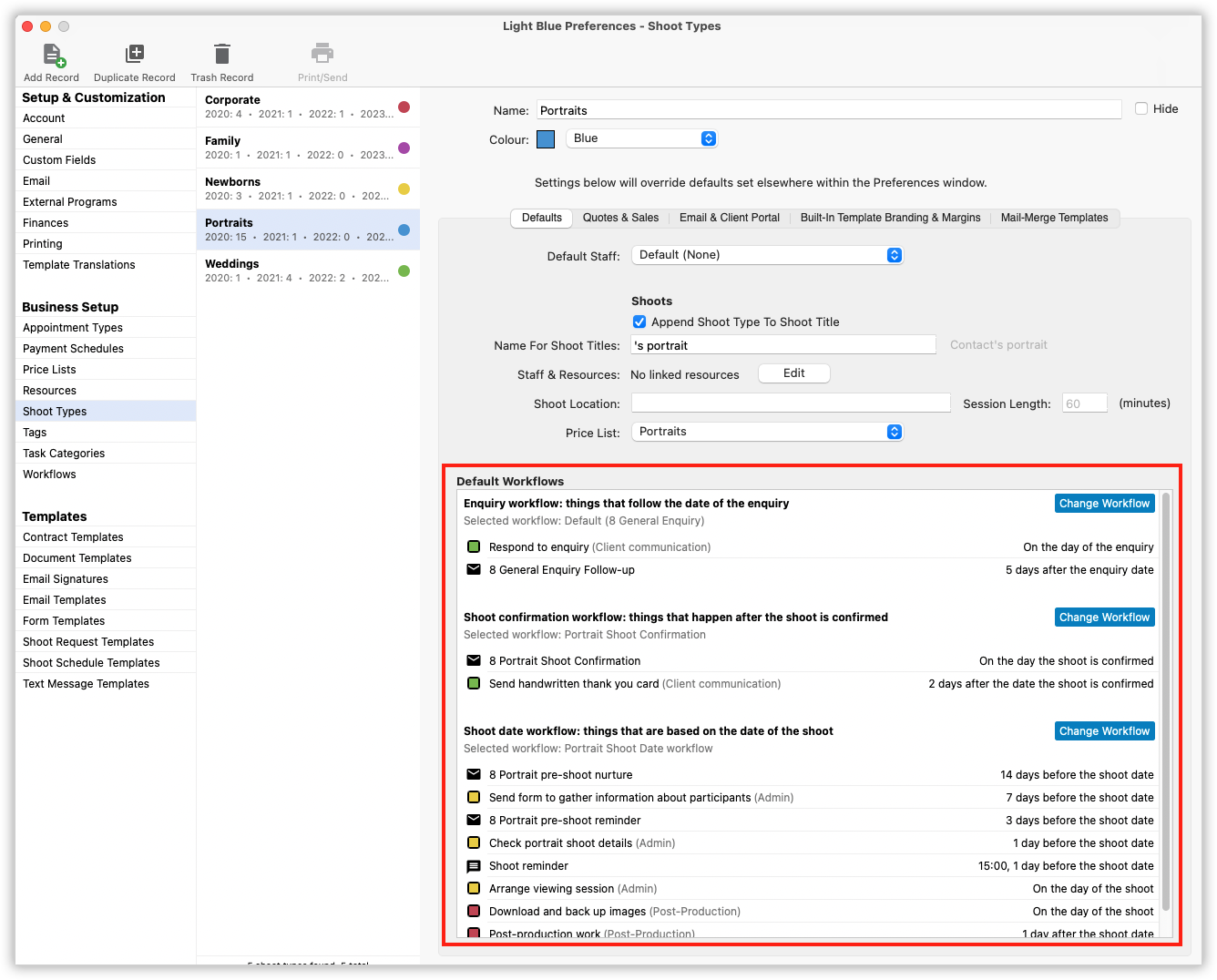
Task: Switch to the Mail-Merge Templates tab
Action: point(1054,218)
